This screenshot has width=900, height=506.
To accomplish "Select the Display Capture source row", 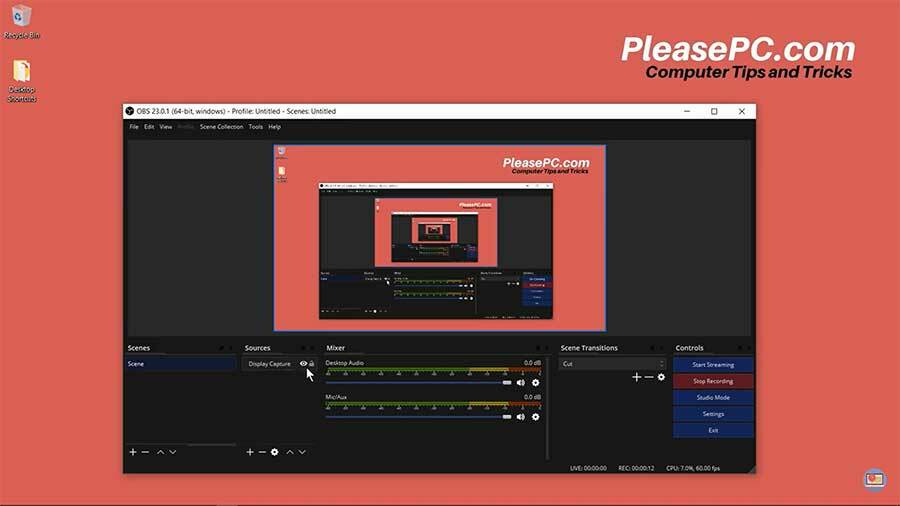I will pos(278,364).
